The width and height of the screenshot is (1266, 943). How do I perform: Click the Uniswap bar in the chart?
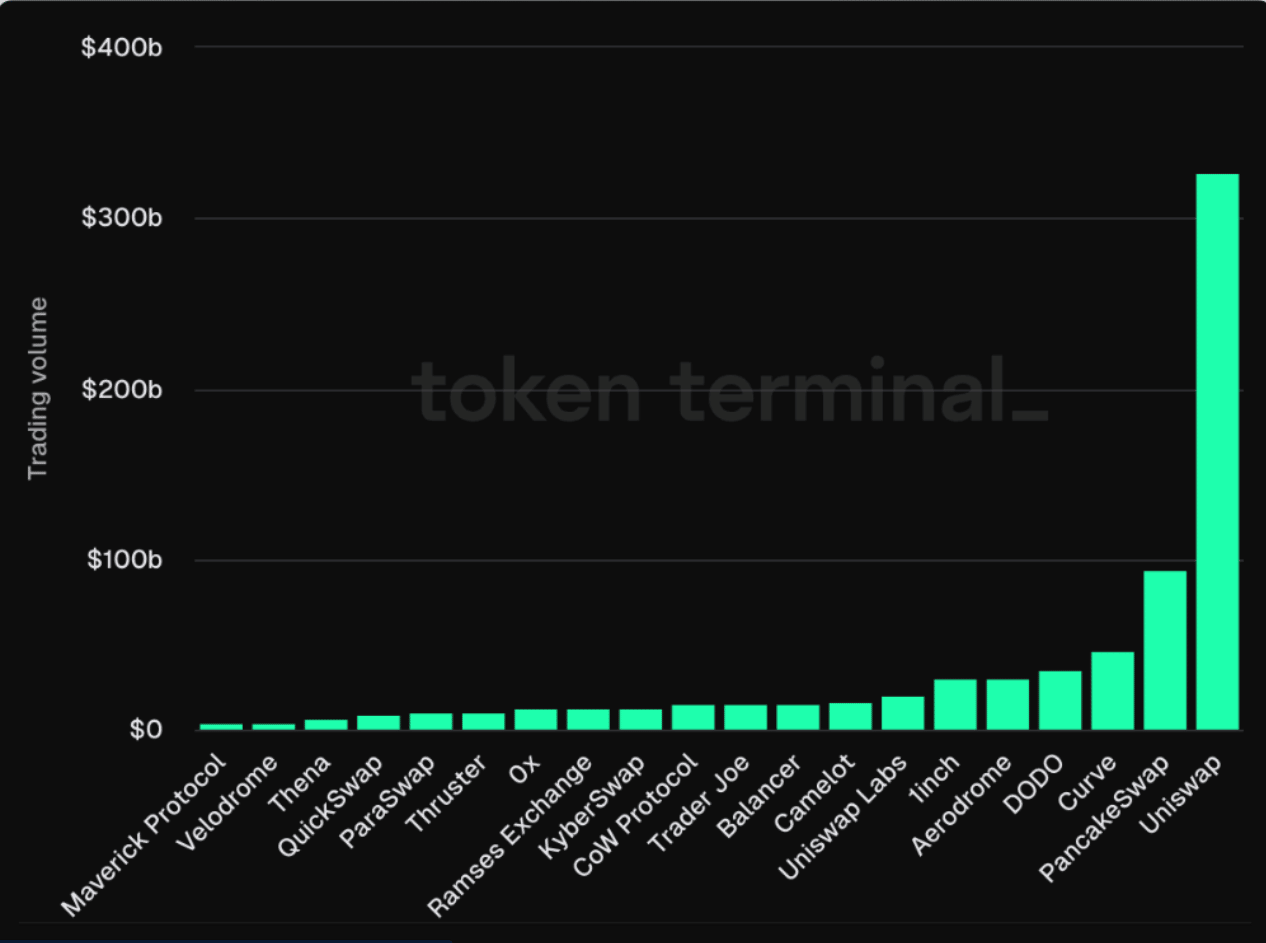pyautogui.click(x=1217, y=452)
